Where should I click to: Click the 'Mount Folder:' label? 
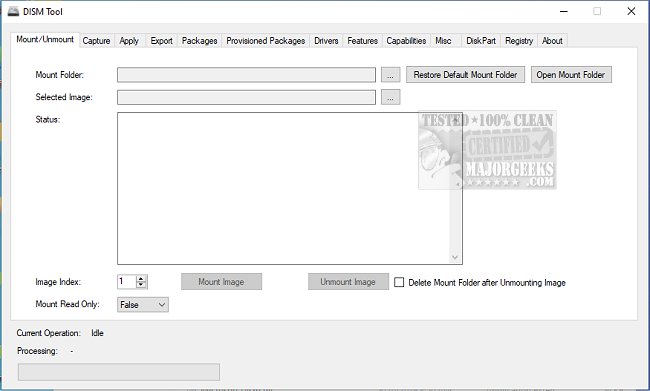[x=59, y=75]
